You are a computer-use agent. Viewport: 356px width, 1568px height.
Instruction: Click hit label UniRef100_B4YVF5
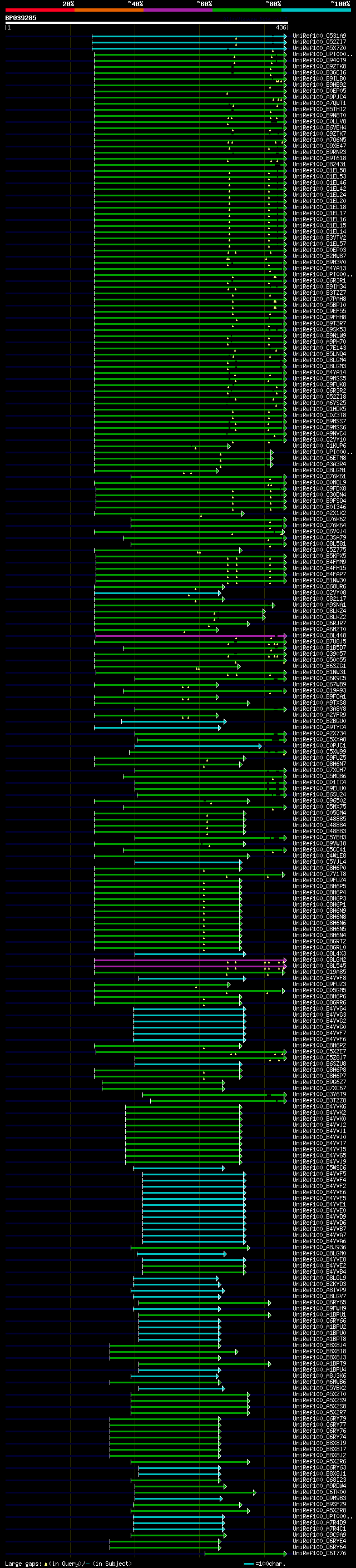pyautogui.click(x=319, y=1174)
